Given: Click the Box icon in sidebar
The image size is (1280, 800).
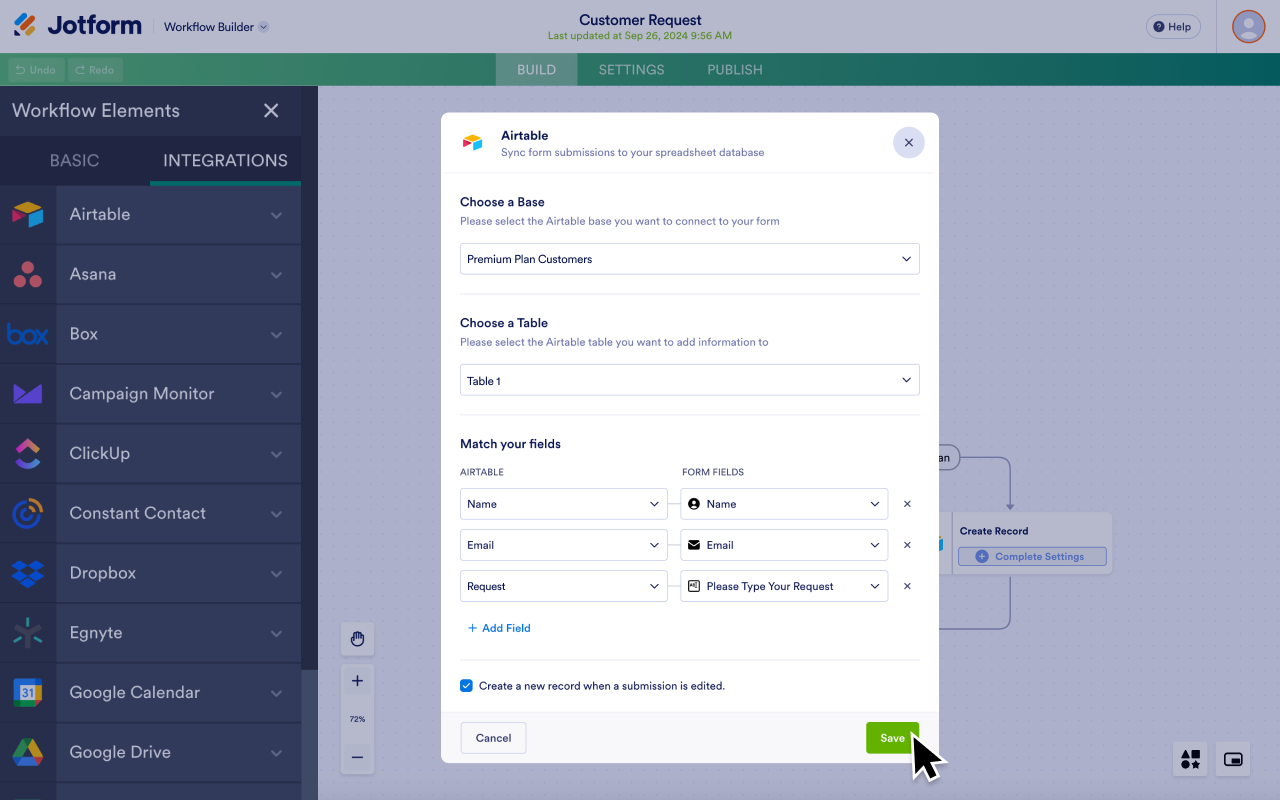Looking at the screenshot, I should 28,334.
